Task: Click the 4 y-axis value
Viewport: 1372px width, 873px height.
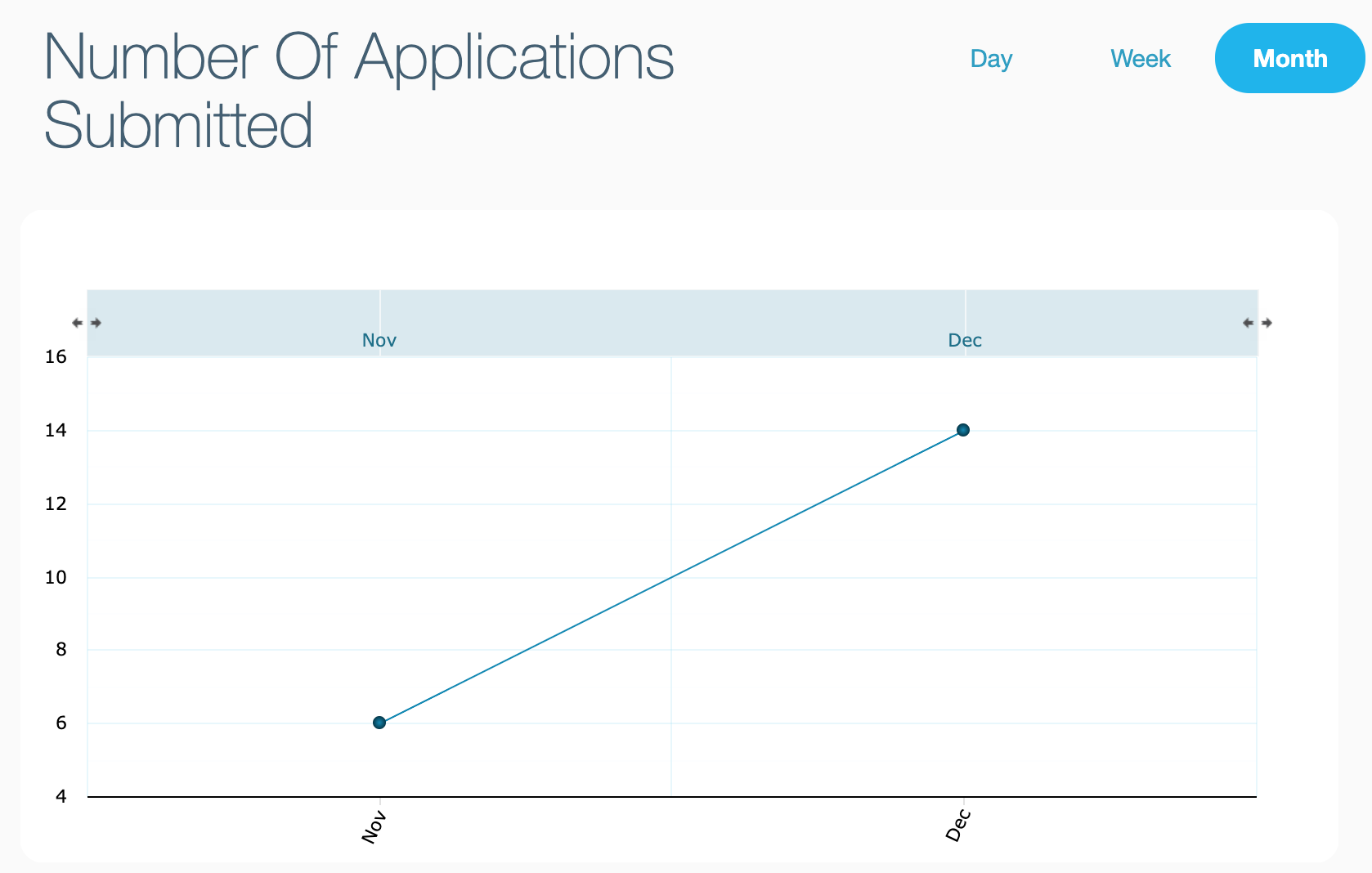Action: [61, 796]
